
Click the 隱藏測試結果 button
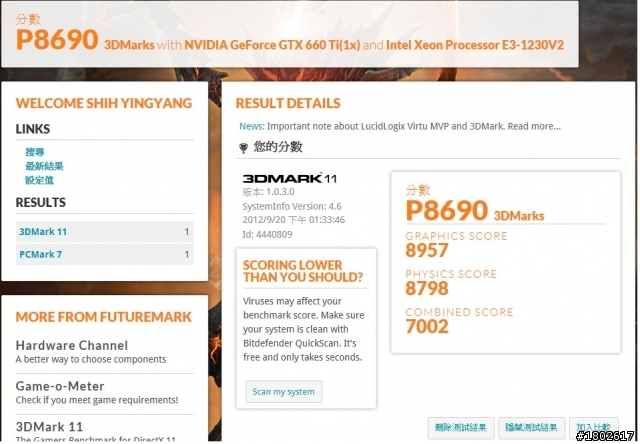[x=531, y=428]
